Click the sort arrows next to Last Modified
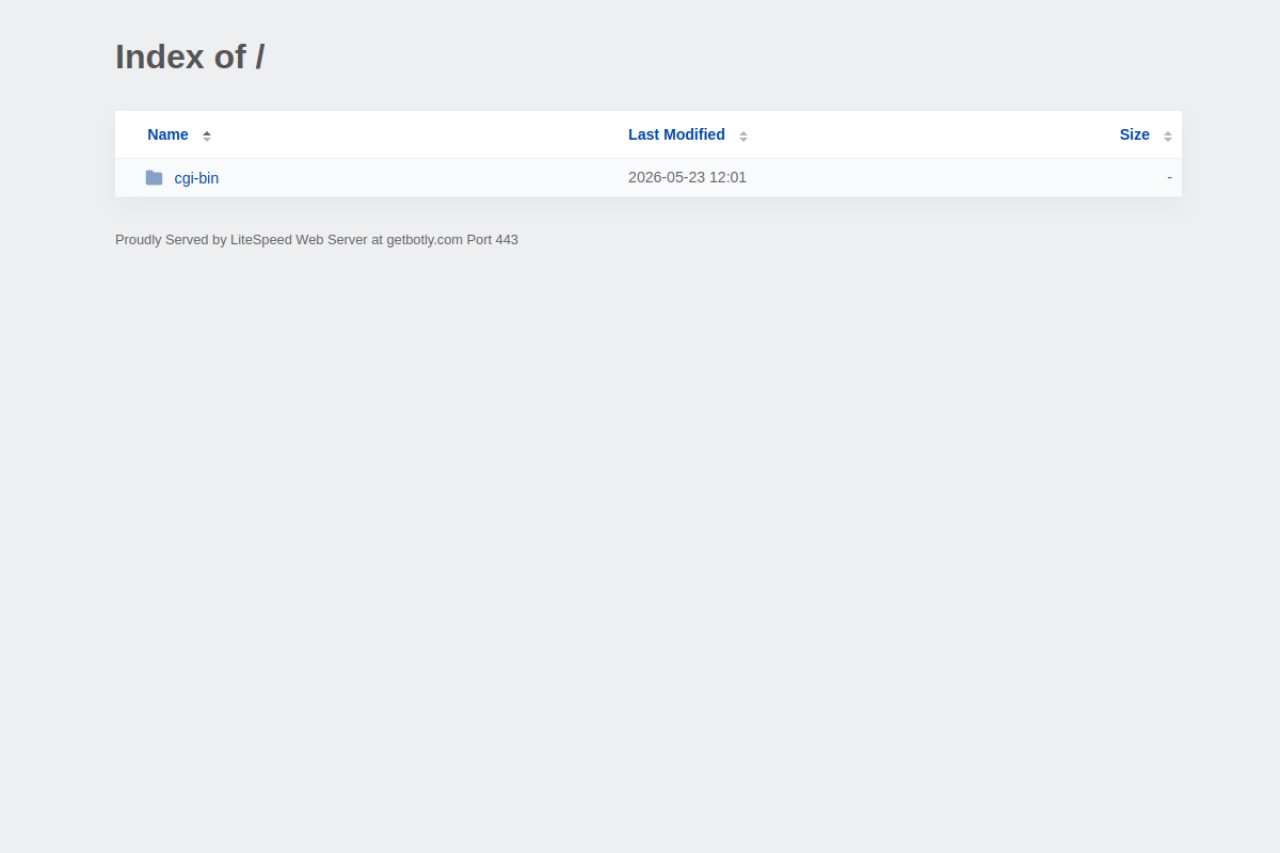This screenshot has width=1280, height=853. coord(743,136)
